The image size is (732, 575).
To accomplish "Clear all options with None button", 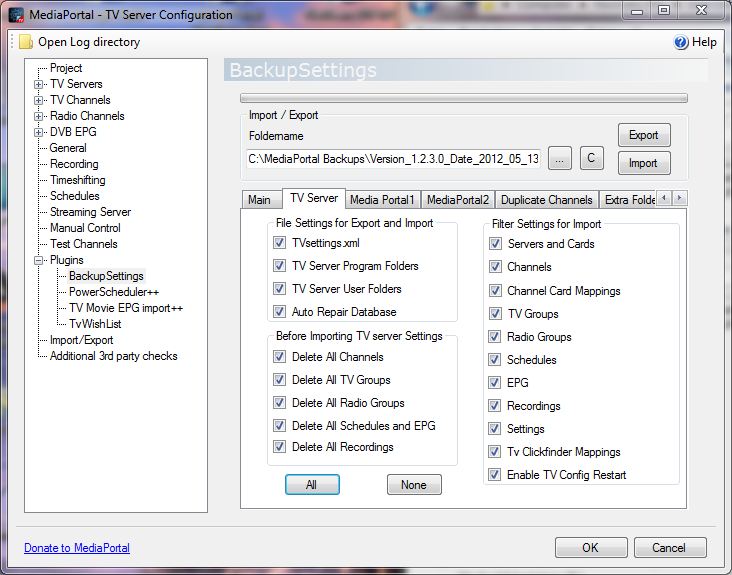I will pos(414,484).
